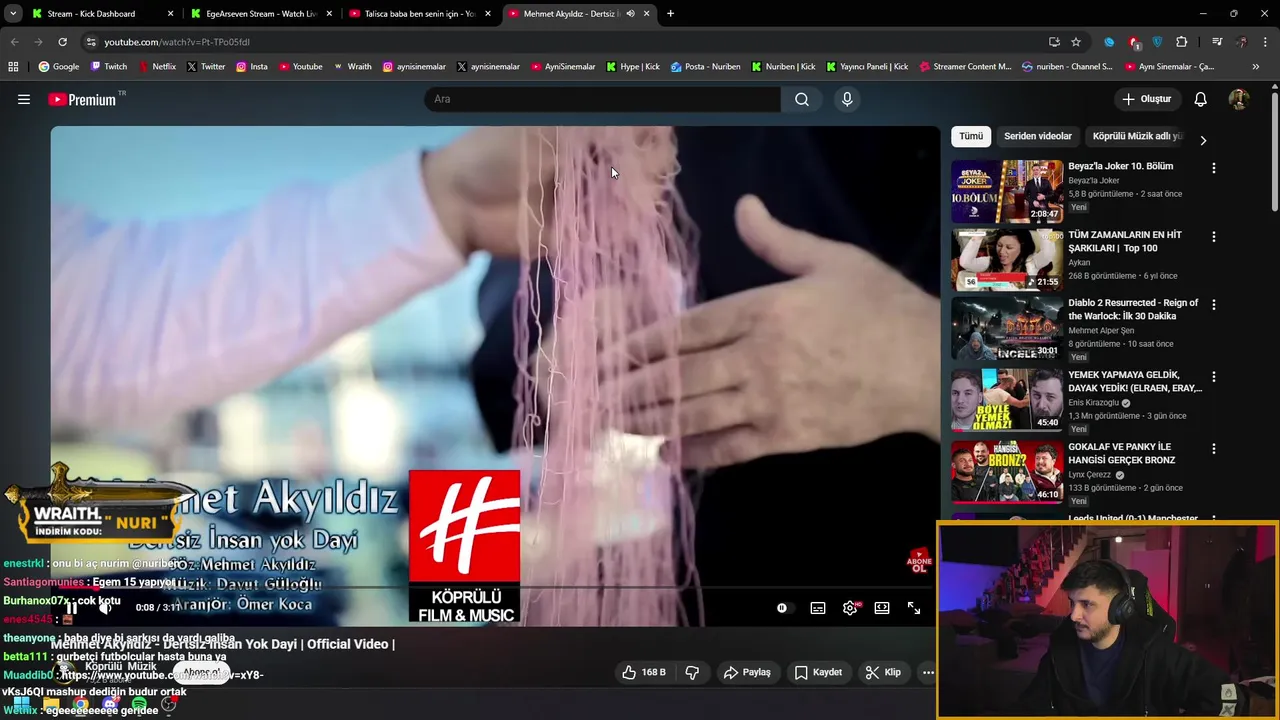Image resolution: width=1280 pixels, height=720 pixels.
Task: Open the tab search chevron
Action: pyautogui.click(x=11, y=14)
